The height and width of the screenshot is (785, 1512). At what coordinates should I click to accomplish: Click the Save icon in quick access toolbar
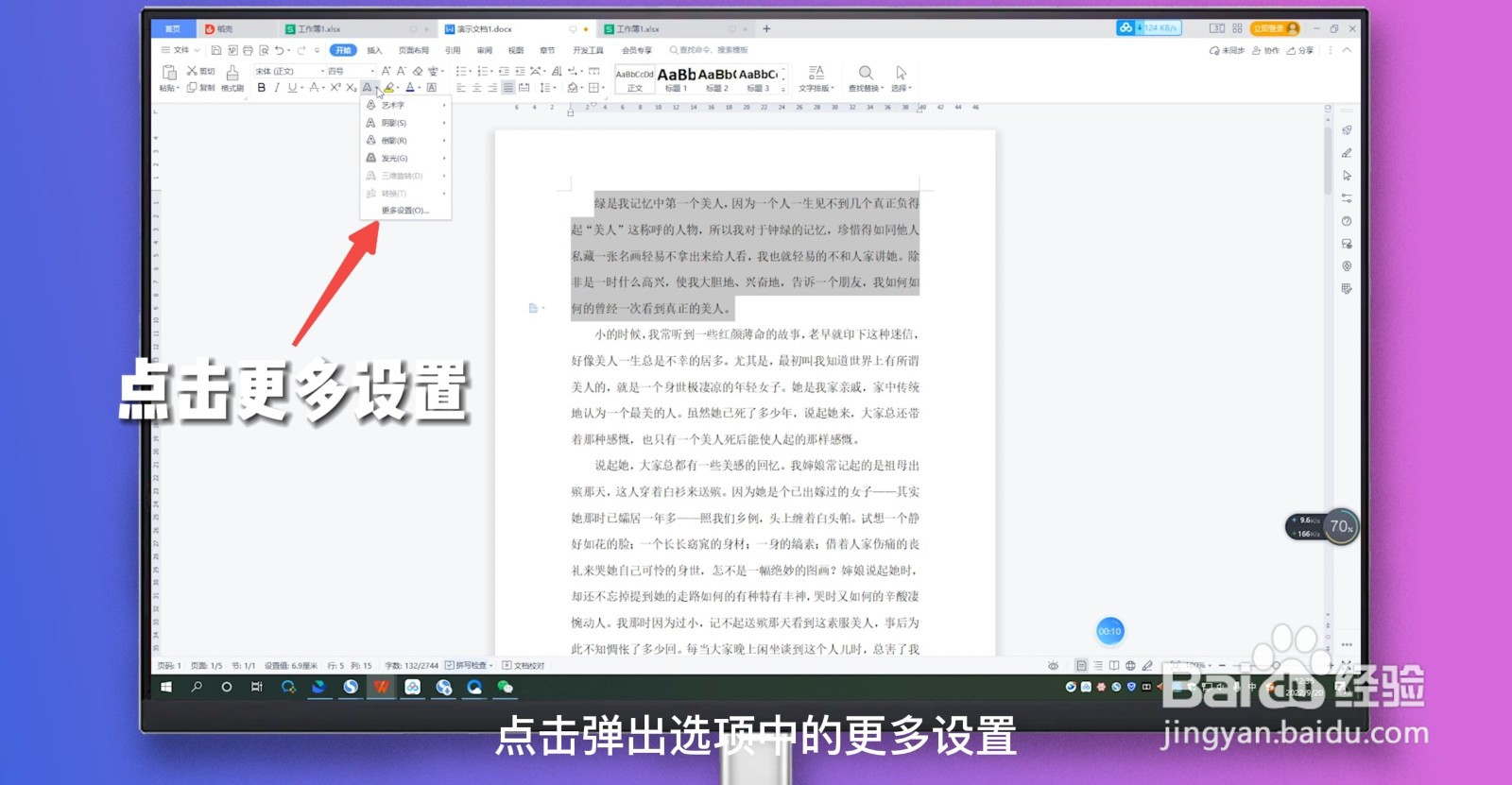216,50
